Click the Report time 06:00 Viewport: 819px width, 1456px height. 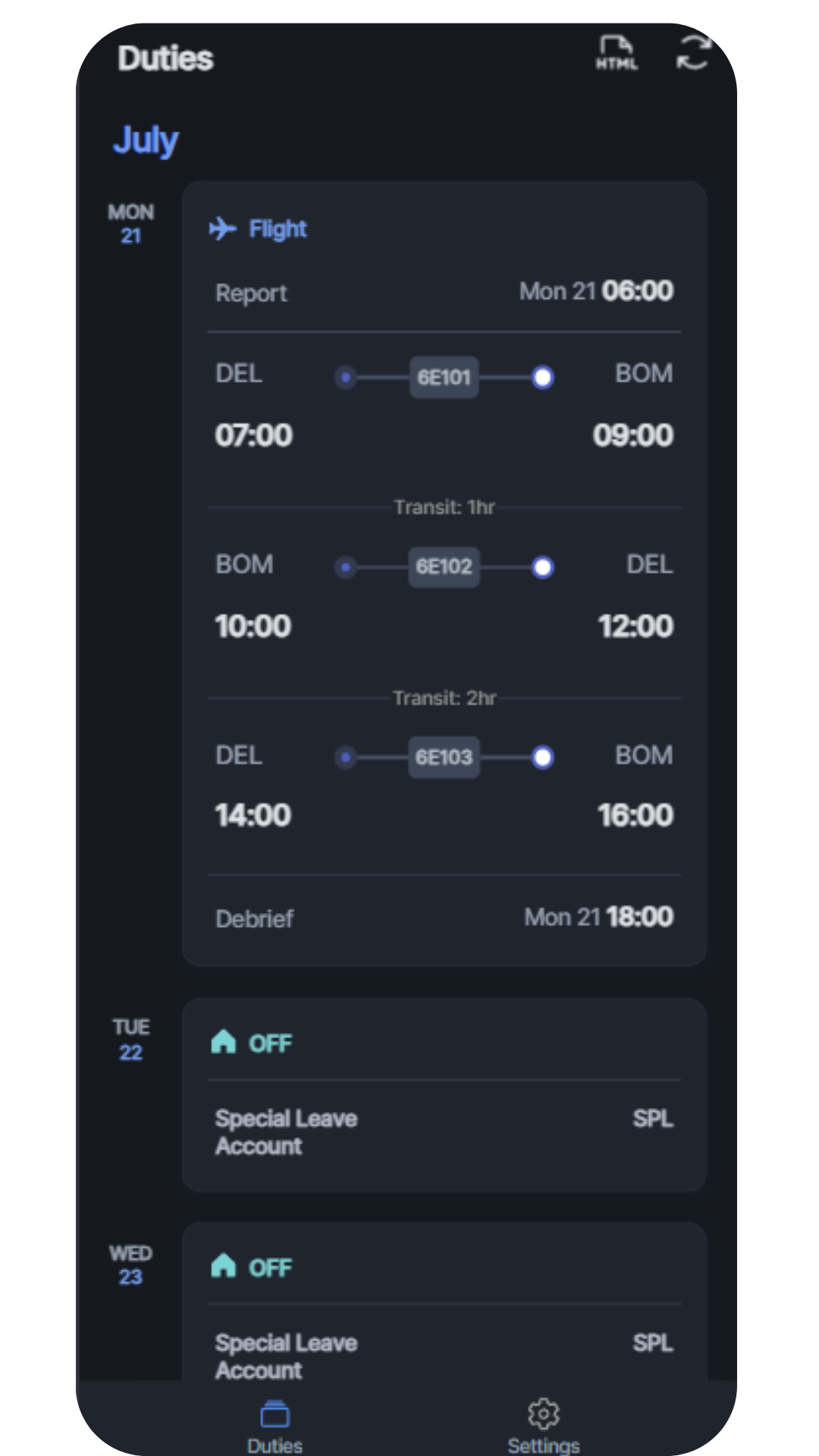point(637,291)
